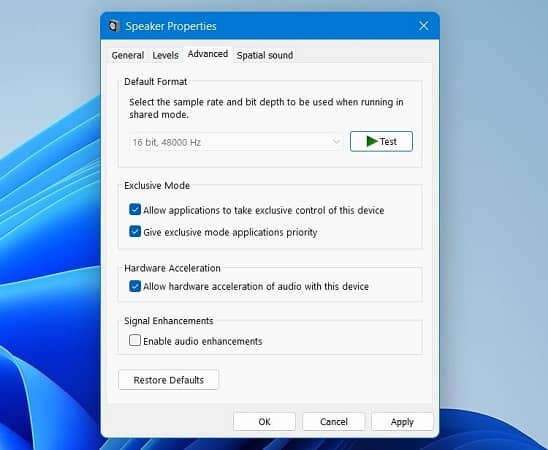The image size is (548, 450).
Task: Switch to the General tab
Action: tap(128, 55)
